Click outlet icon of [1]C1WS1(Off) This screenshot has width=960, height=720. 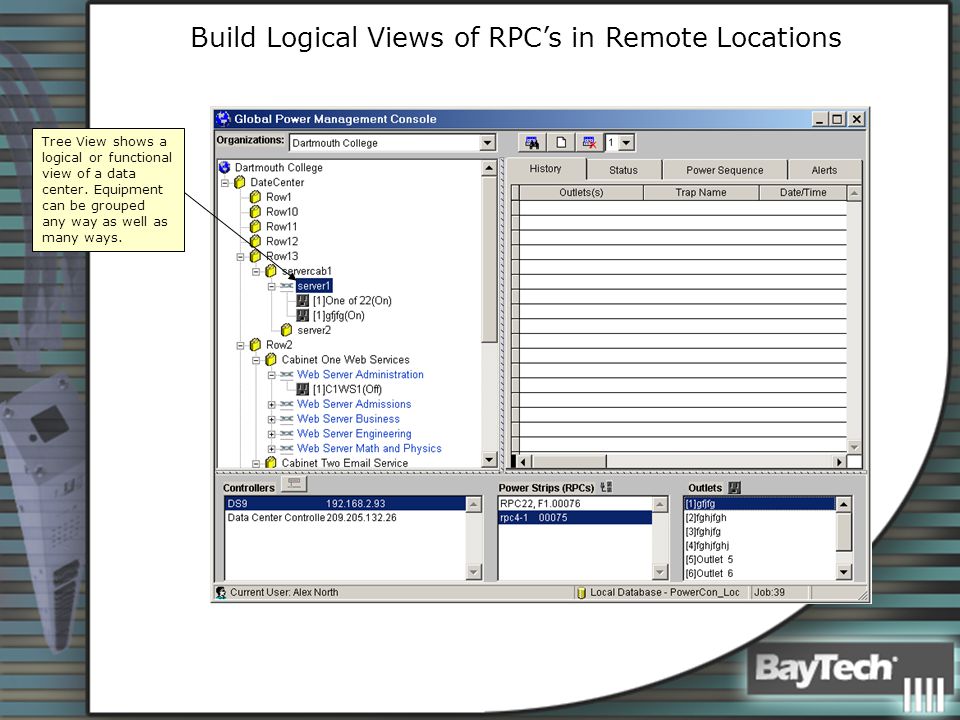(302, 389)
